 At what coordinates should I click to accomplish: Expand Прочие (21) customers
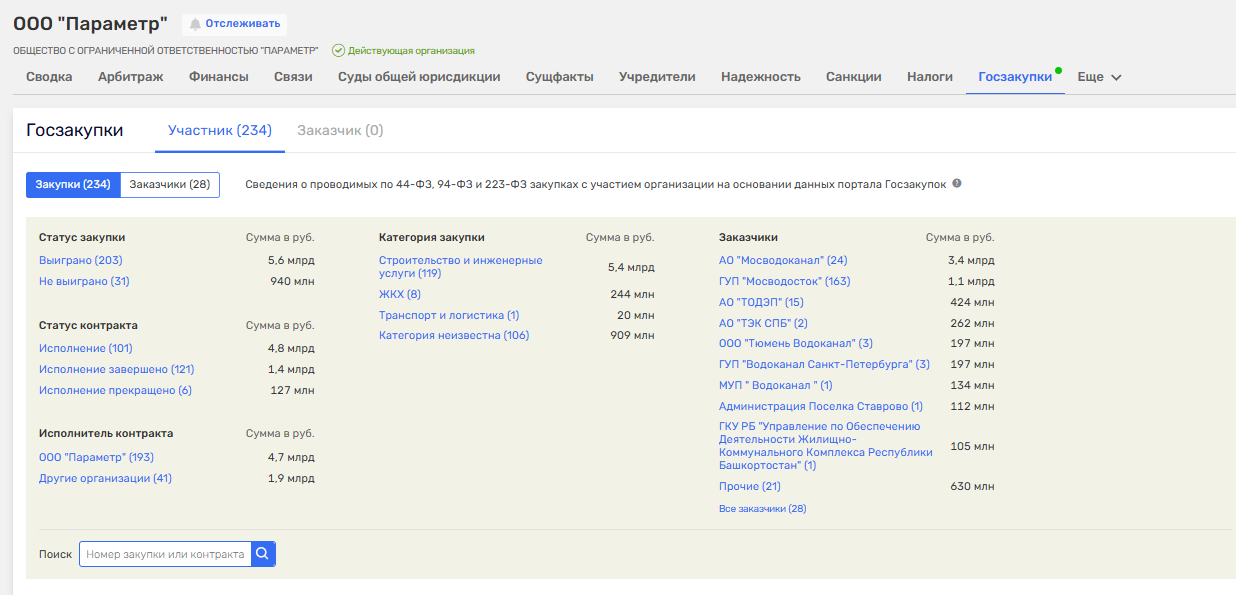[x=750, y=487]
